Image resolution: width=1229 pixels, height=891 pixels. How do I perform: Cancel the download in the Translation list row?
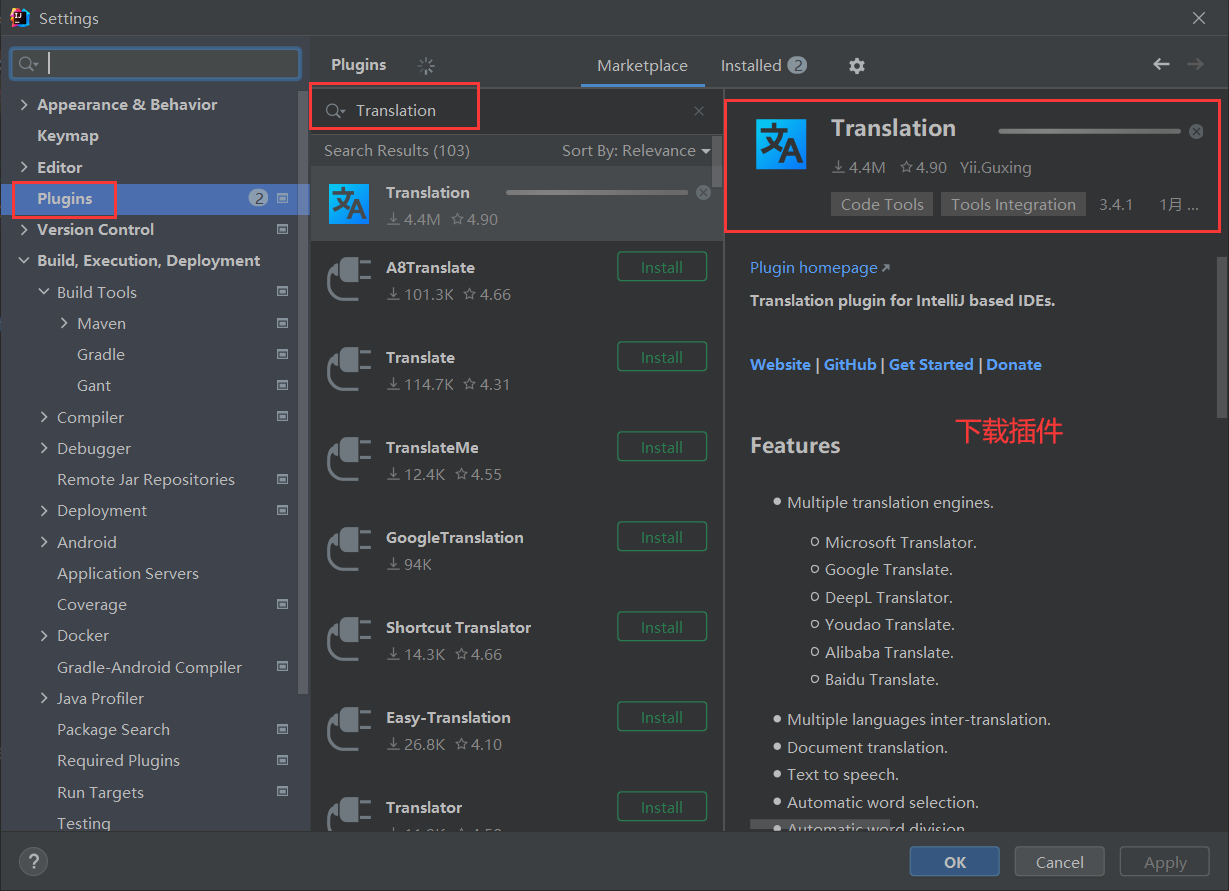tap(703, 192)
